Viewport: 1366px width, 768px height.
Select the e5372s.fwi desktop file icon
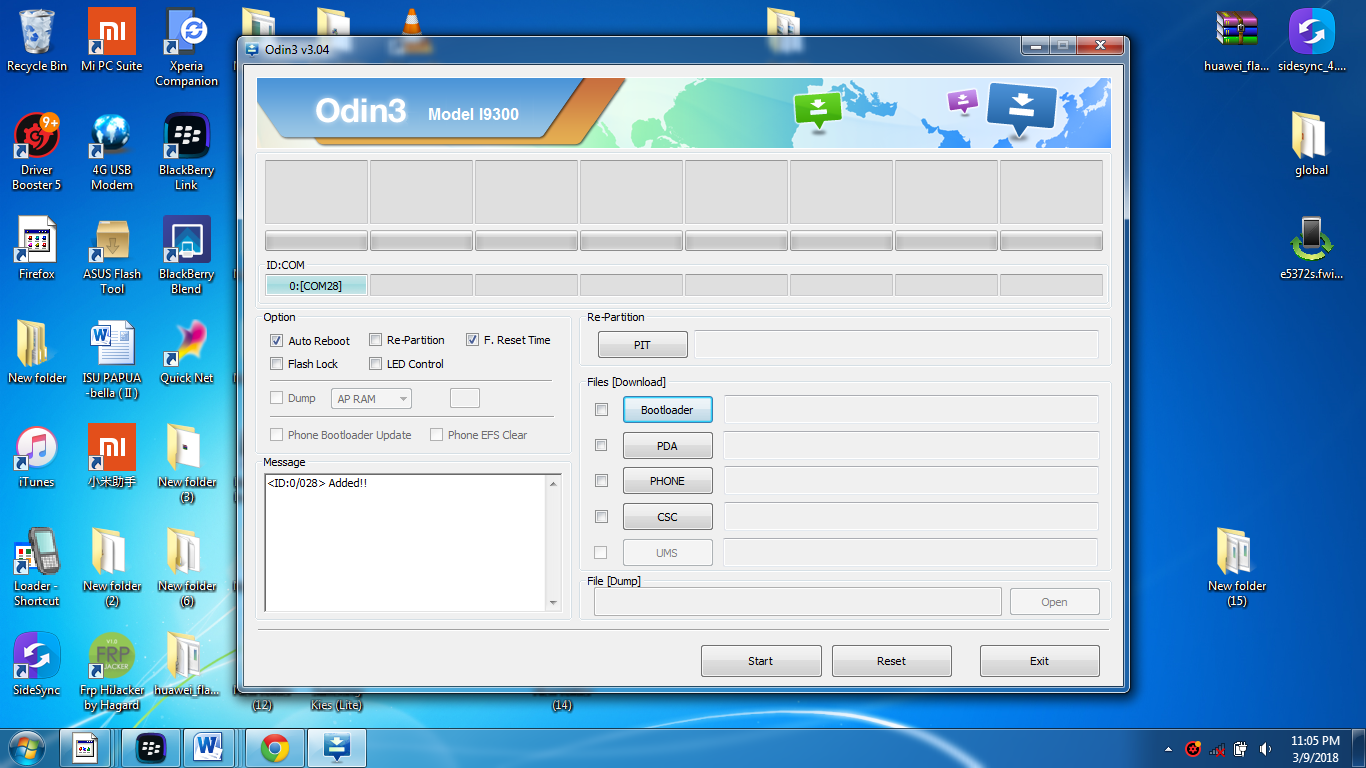(x=1312, y=248)
